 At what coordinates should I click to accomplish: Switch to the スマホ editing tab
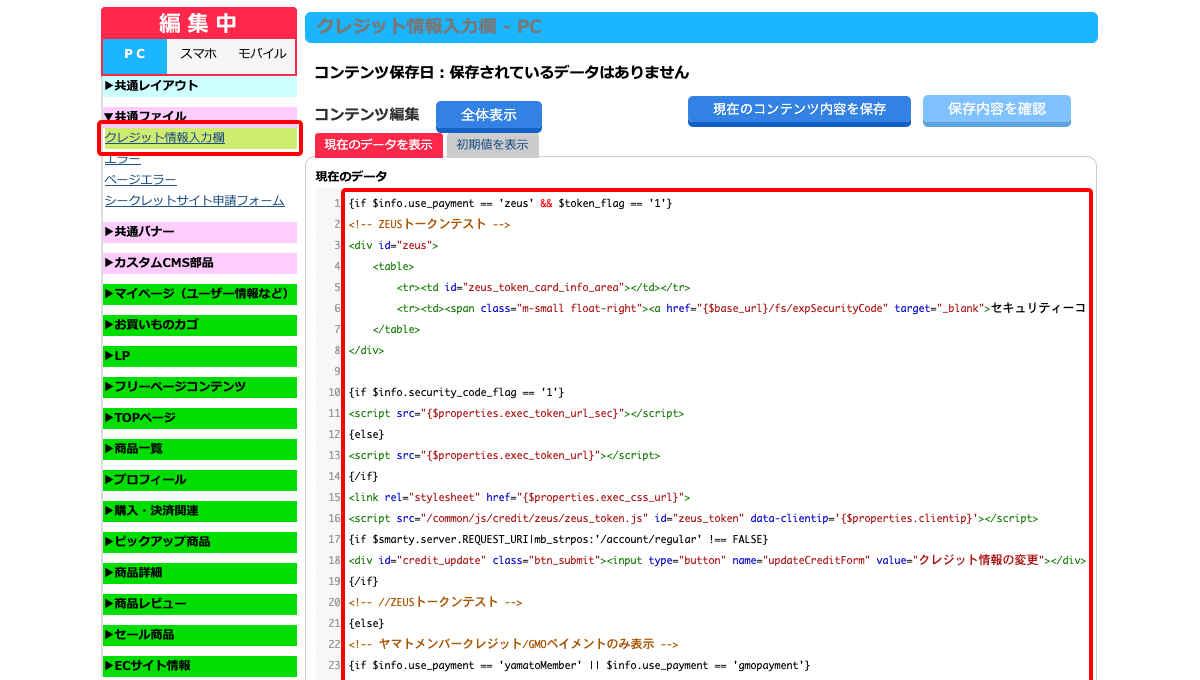coord(198,55)
